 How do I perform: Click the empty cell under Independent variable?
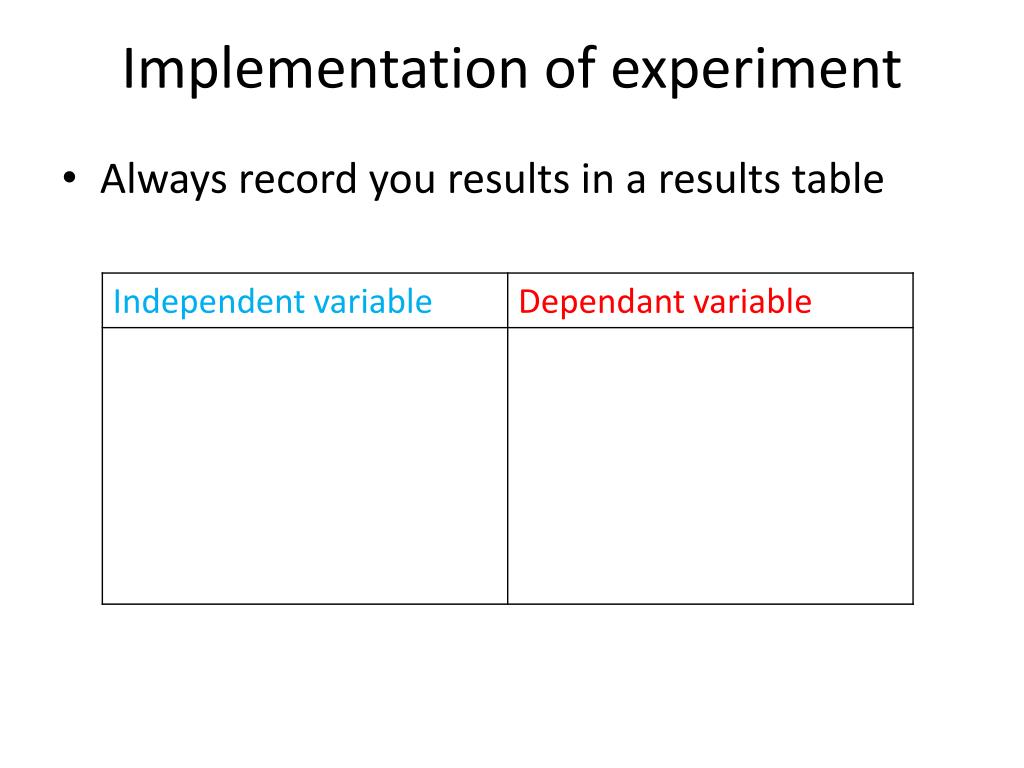click(304, 465)
